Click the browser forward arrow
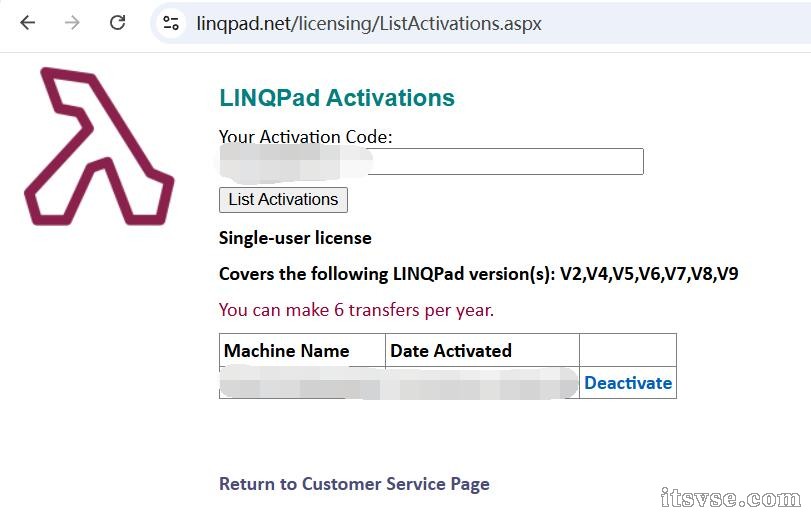The height and width of the screenshot is (527, 811). (x=72, y=23)
